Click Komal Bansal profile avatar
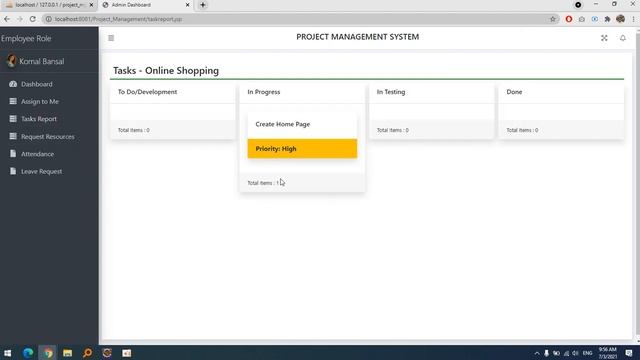640x360 pixels. click(x=11, y=61)
